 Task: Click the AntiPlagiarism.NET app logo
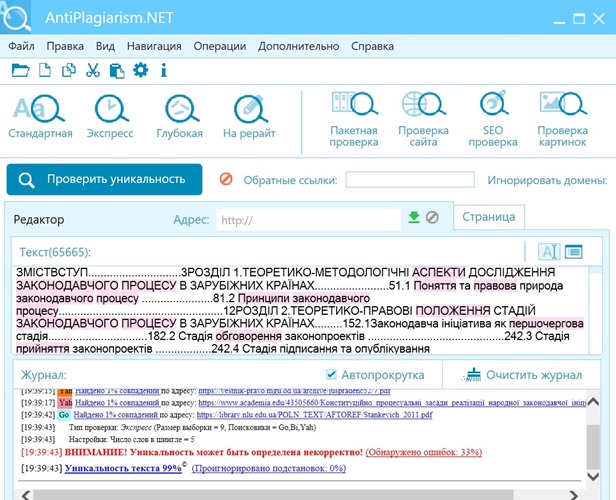[x=15, y=17]
